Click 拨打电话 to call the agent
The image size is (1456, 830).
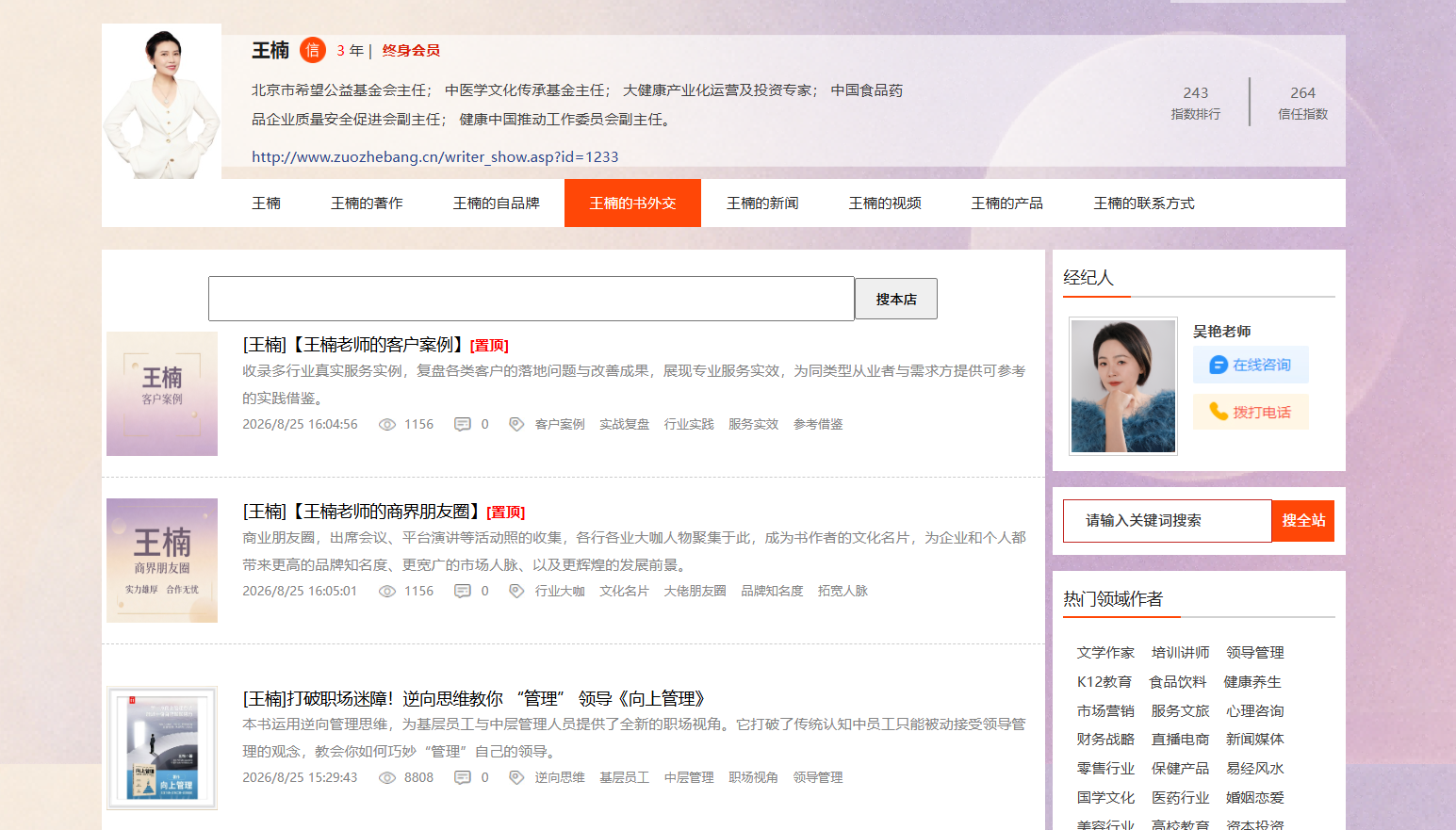[x=1251, y=412]
